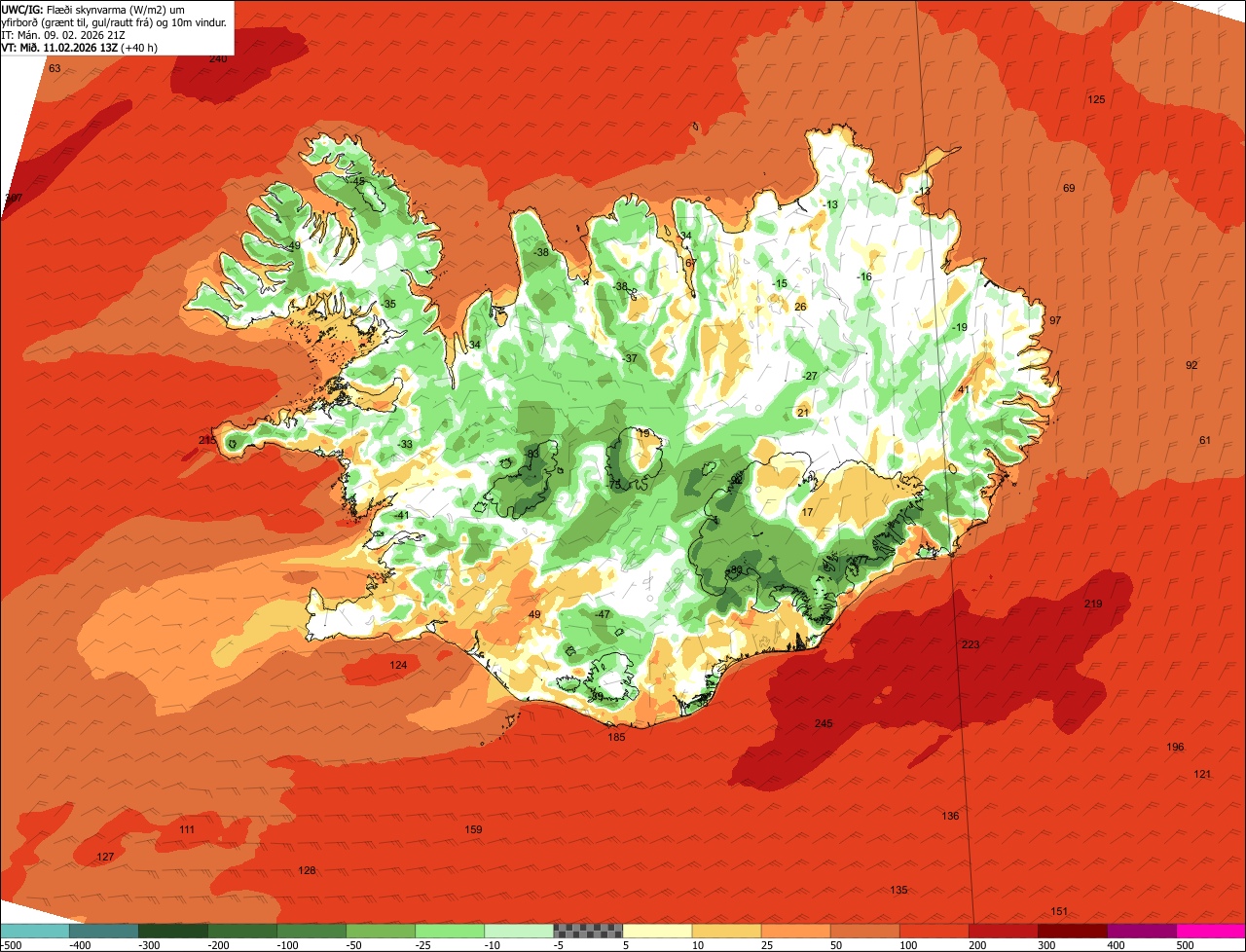The height and width of the screenshot is (952, 1246).
Task: Click the map value 41
Action: (964, 389)
